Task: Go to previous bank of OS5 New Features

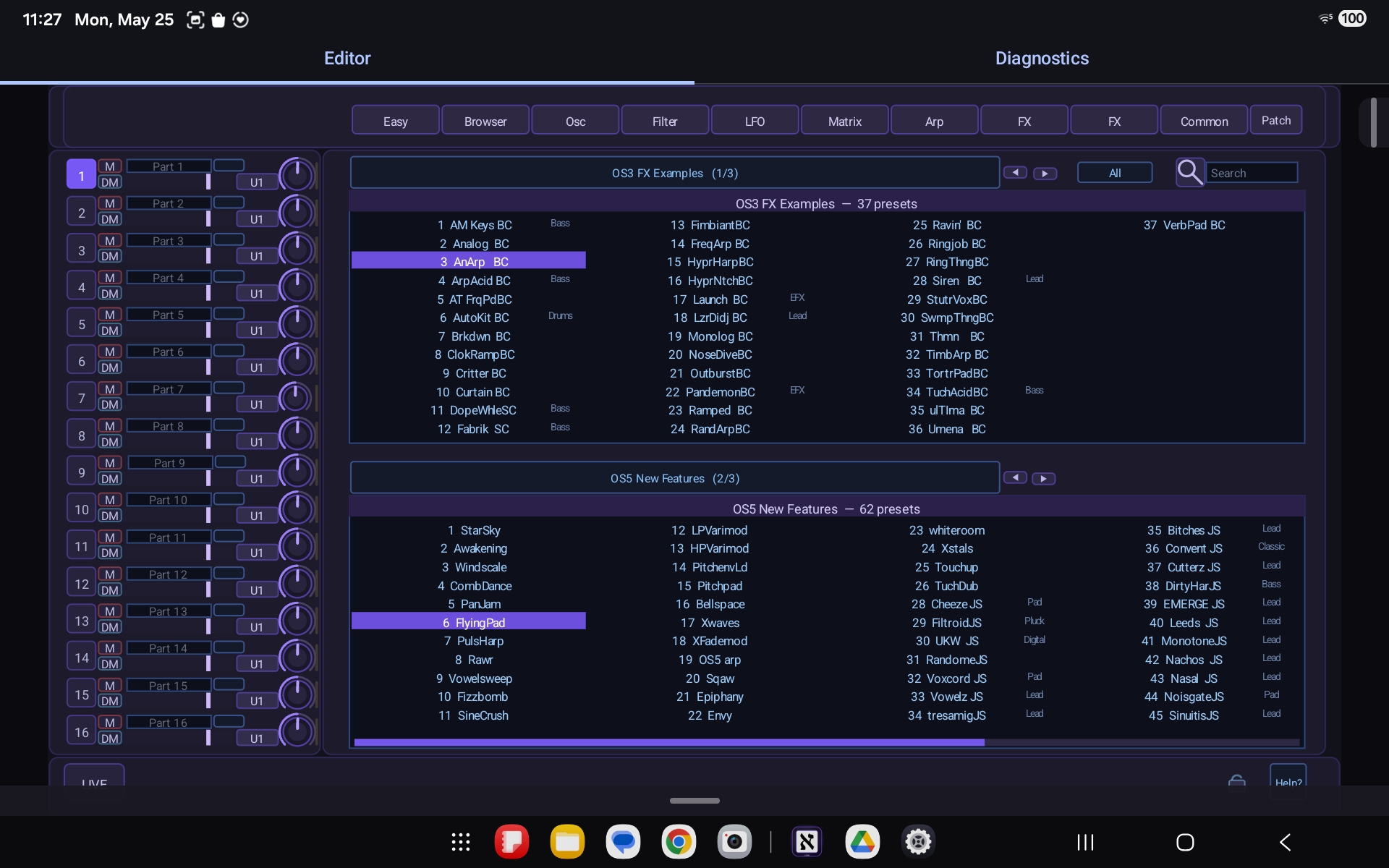Action: coord(1015,478)
